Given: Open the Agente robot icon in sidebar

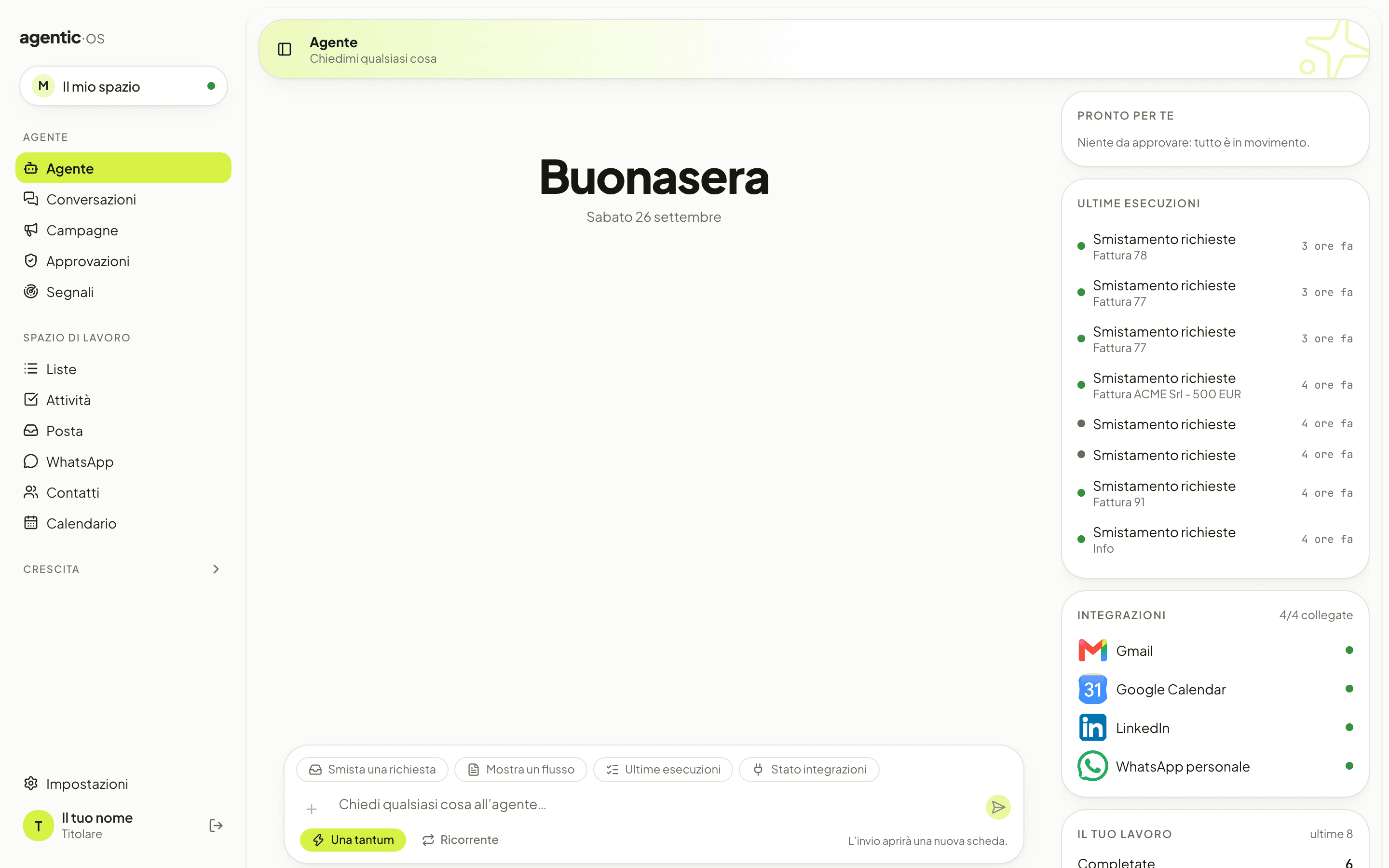Looking at the screenshot, I should 31,168.
